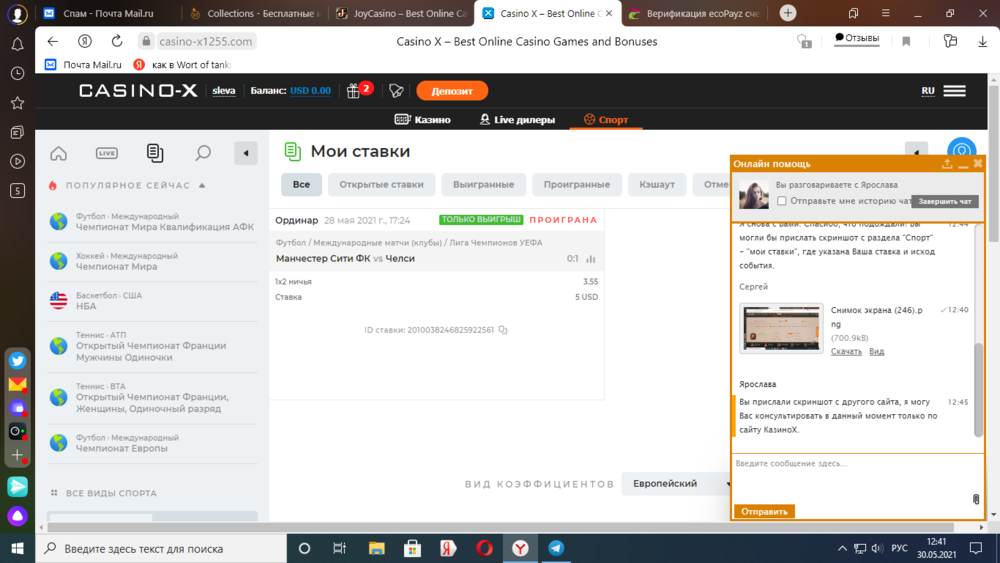1000x563 pixels.
Task: Bookmark this page with bookmark icon
Action: coord(906,41)
